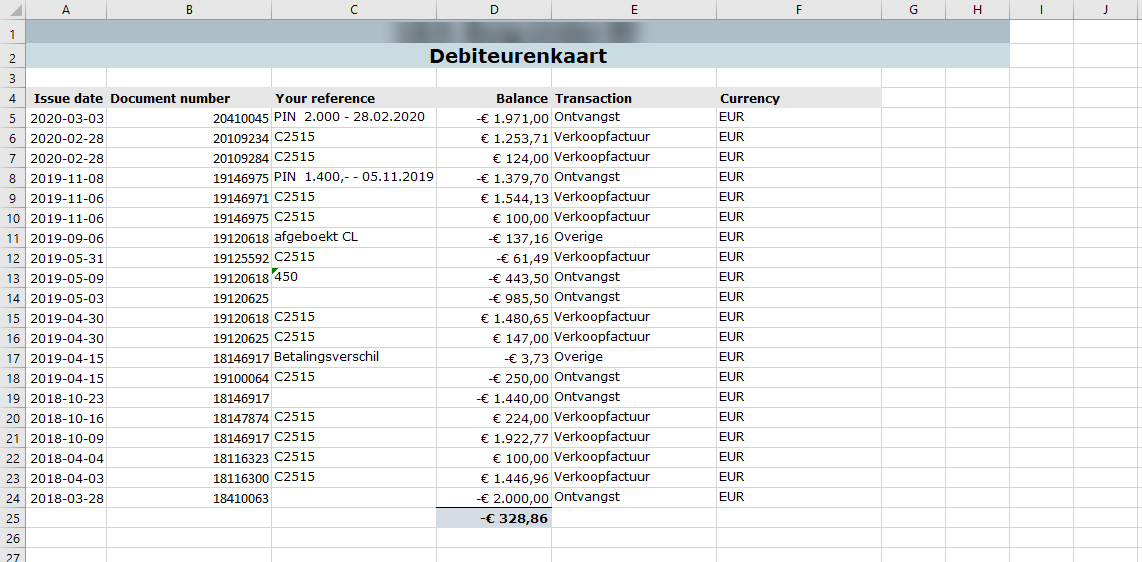The width and height of the screenshot is (1142, 562).
Task: Click the Issue date header cell
Action: (66, 98)
